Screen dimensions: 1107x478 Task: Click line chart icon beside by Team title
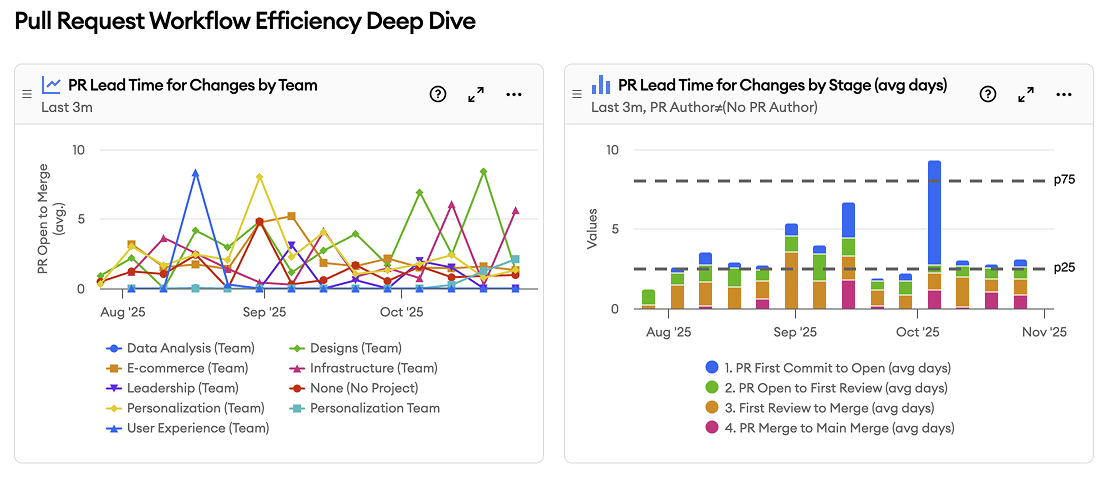[x=51, y=85]
